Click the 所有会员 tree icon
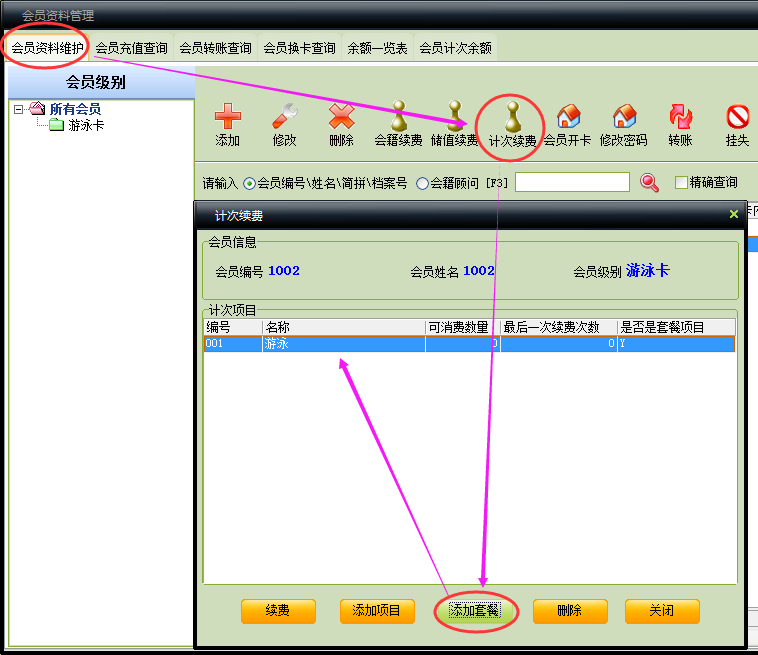This screenshot has height=655, width=758. tap(37, 108)
